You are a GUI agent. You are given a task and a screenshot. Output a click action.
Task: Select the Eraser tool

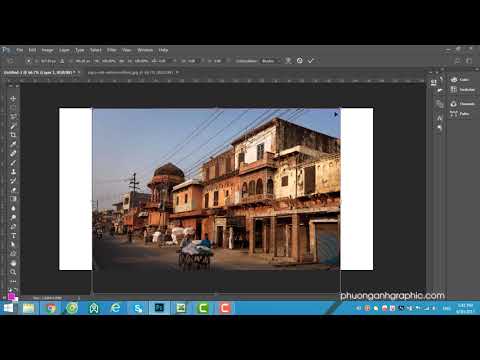click(x=13, y=190)
